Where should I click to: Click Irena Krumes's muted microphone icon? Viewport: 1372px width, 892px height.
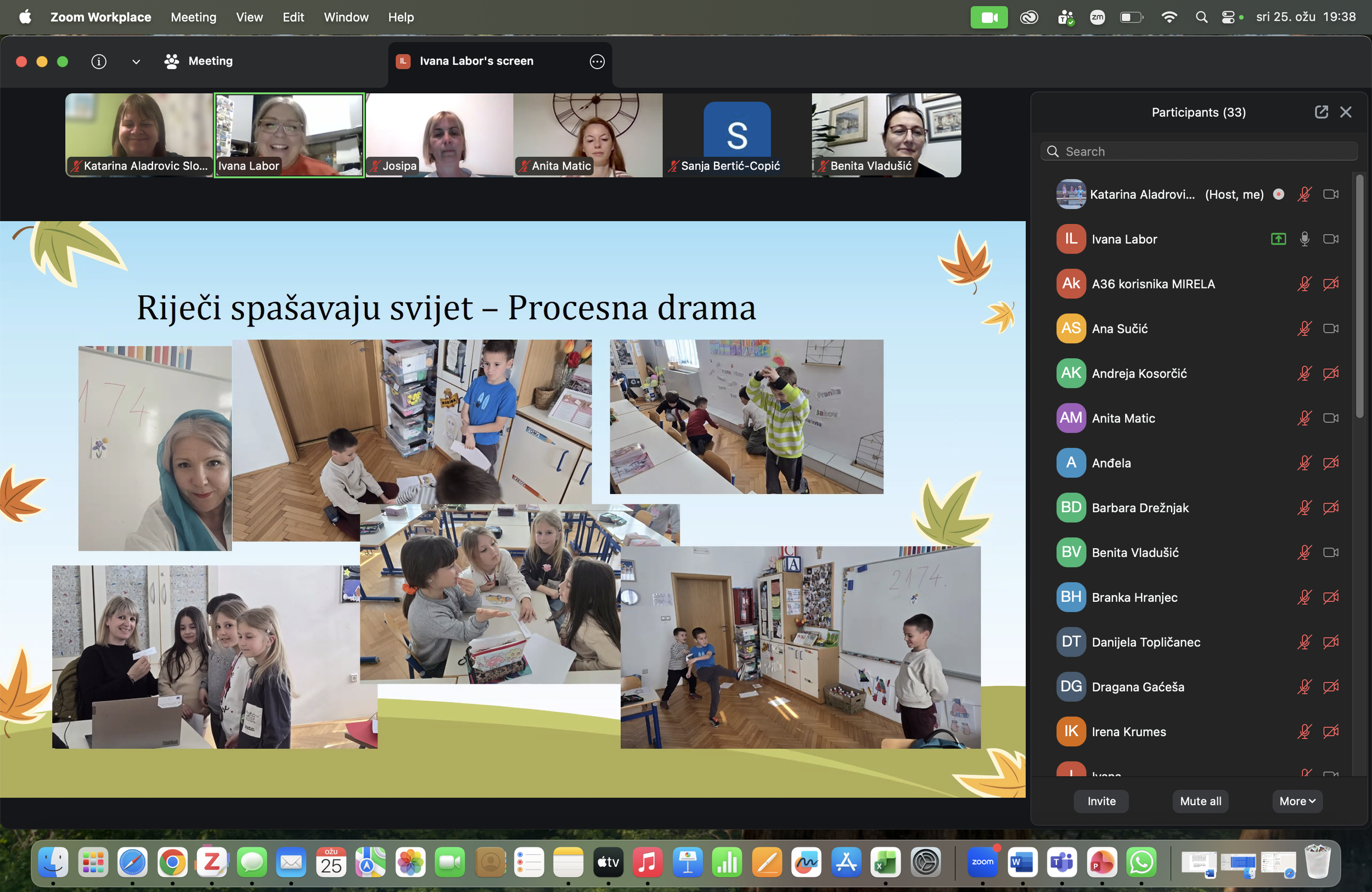pos(1304,732)
